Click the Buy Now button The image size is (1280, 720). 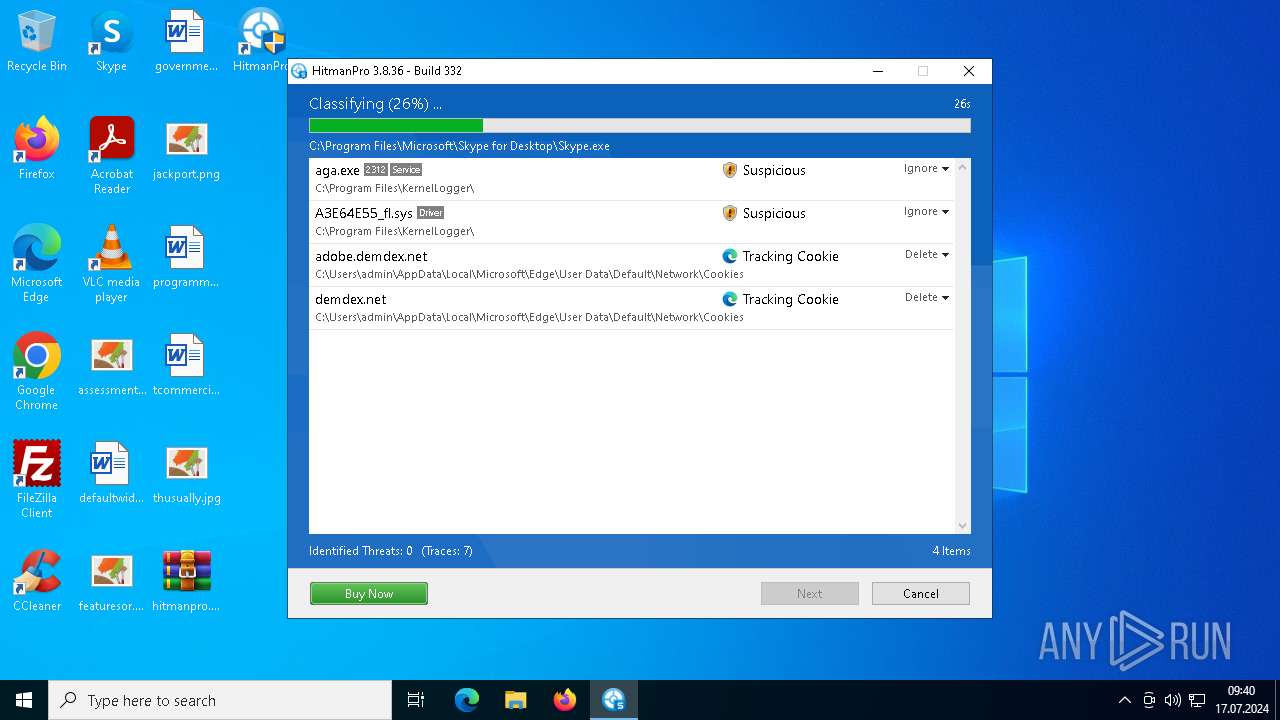coord(369,594)
